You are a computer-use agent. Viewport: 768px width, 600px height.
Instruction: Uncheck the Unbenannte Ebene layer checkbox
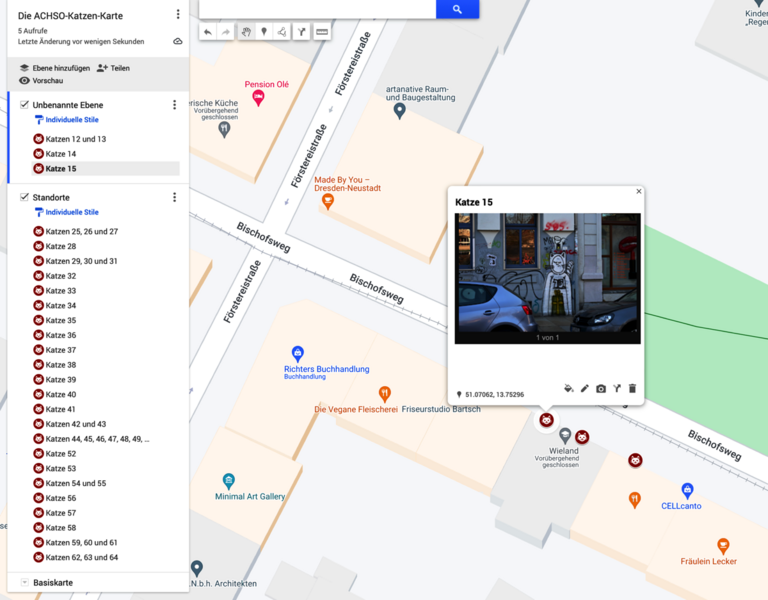(x=24, y=105)
